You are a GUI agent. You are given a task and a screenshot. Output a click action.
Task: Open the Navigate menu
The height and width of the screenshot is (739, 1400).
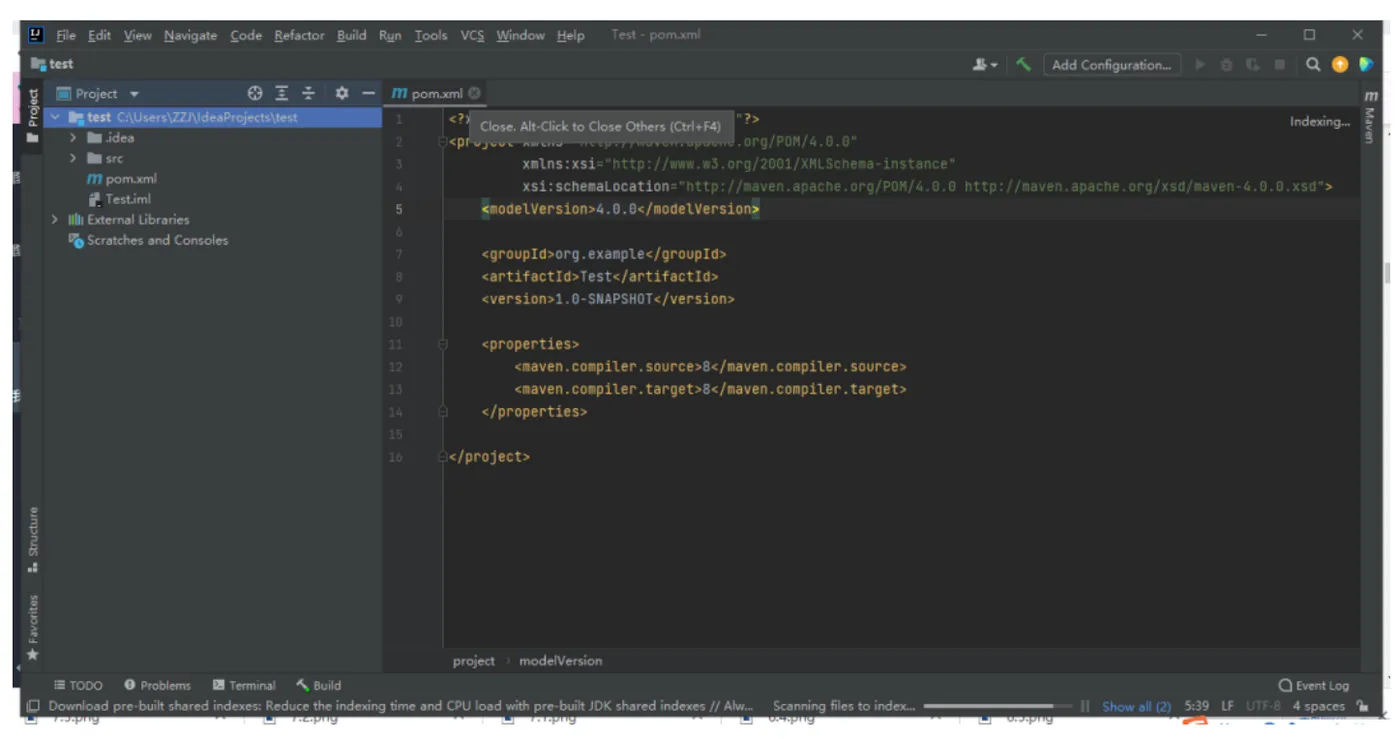[190, 35]
